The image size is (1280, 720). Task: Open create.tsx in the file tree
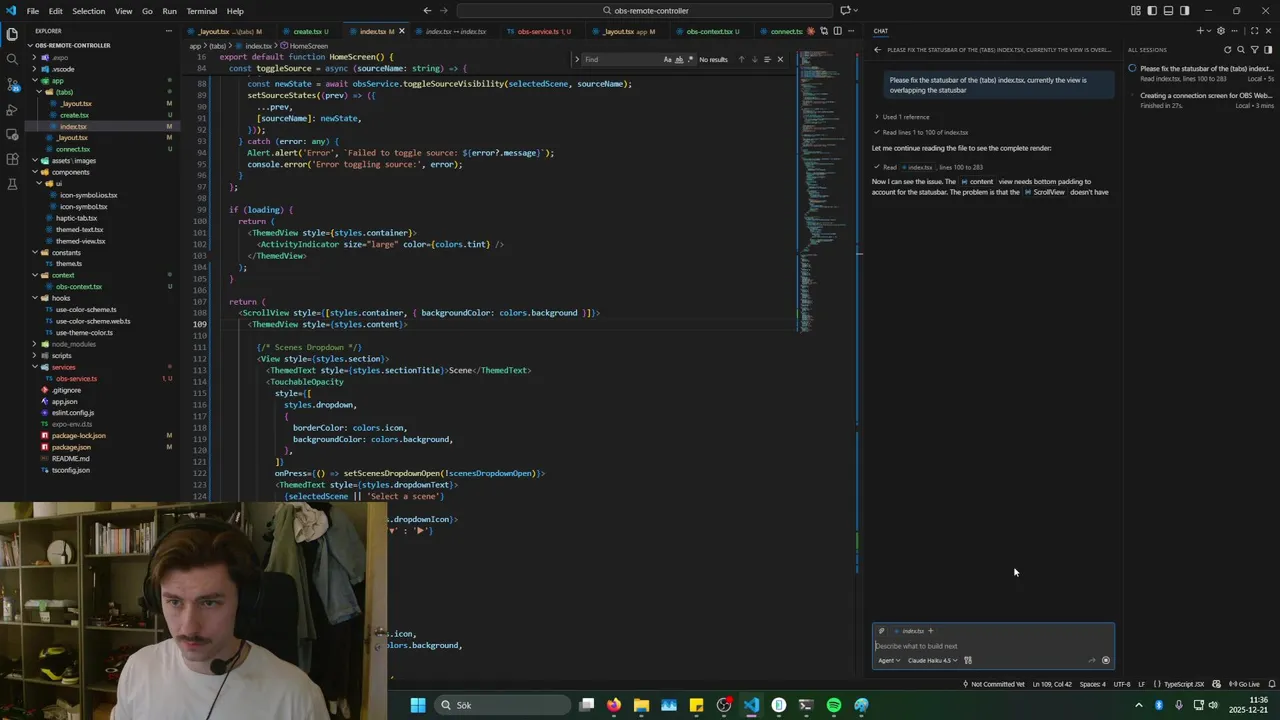coord(74,115)
